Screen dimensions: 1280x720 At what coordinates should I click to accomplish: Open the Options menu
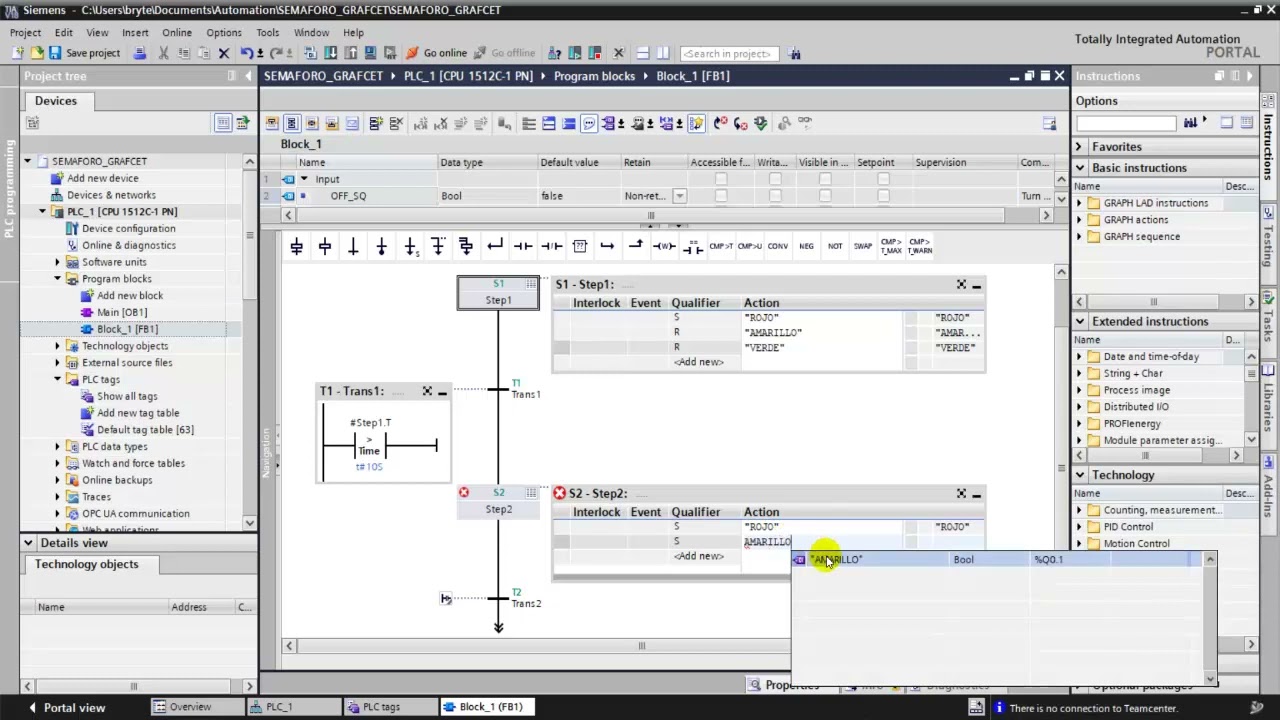click(x=224, y=32)
